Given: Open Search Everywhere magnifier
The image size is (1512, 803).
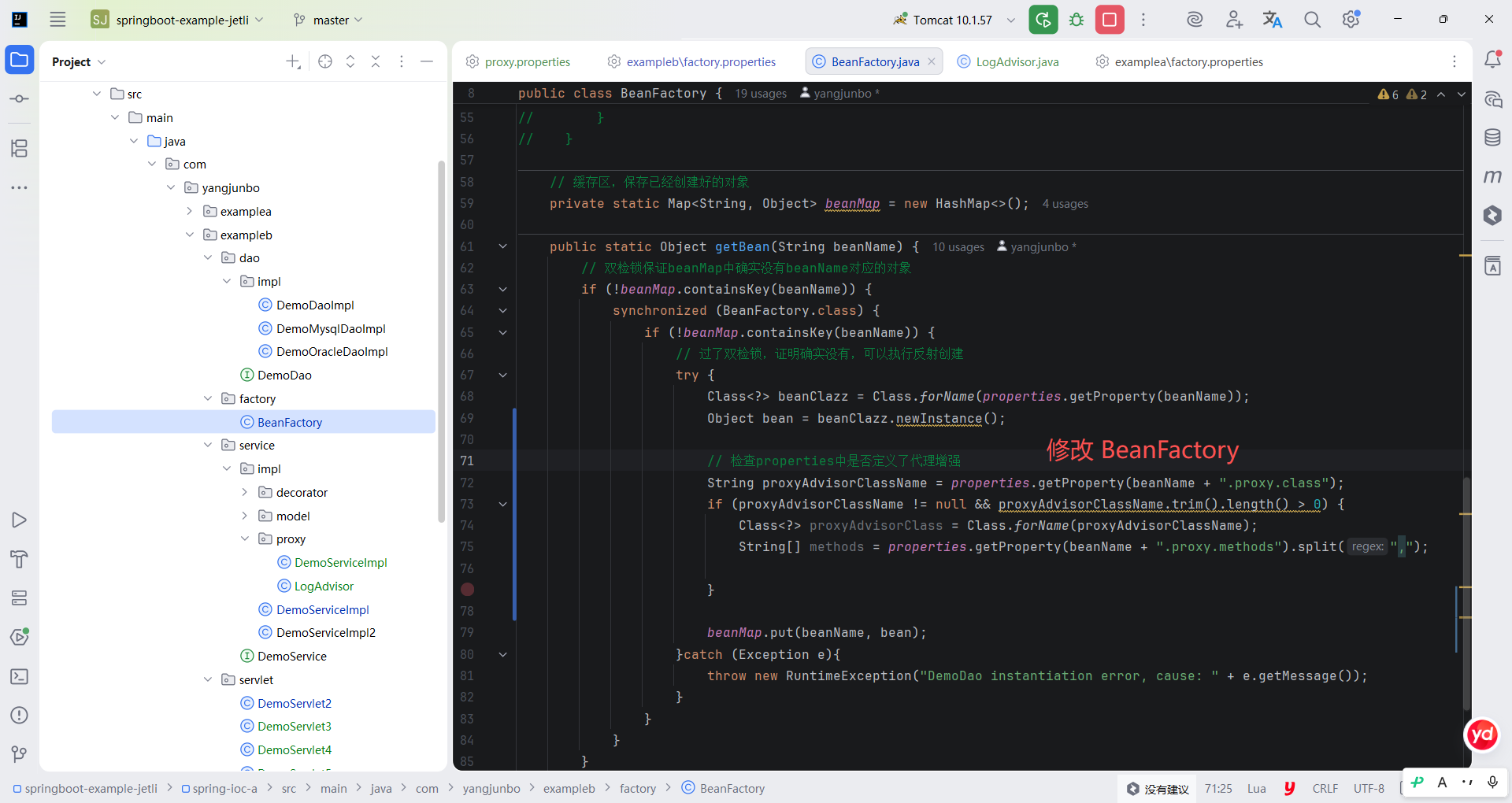Looking at the screenshot, I should (1312, 20).
